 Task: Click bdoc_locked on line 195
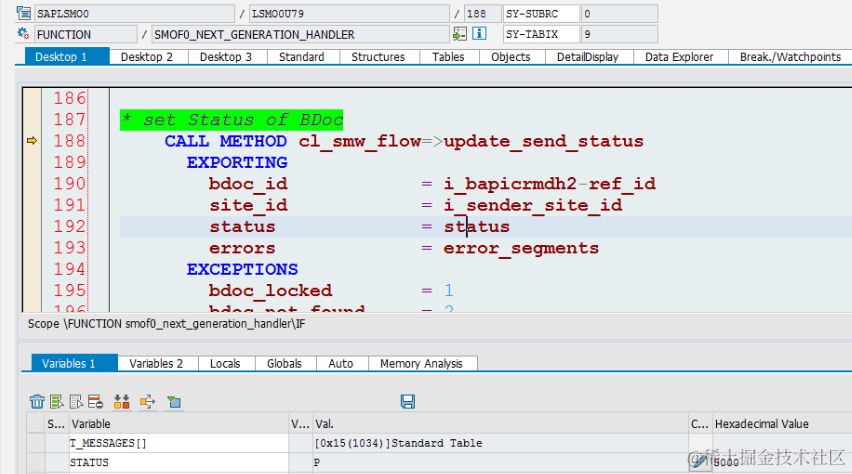click(x=271, y=290)
